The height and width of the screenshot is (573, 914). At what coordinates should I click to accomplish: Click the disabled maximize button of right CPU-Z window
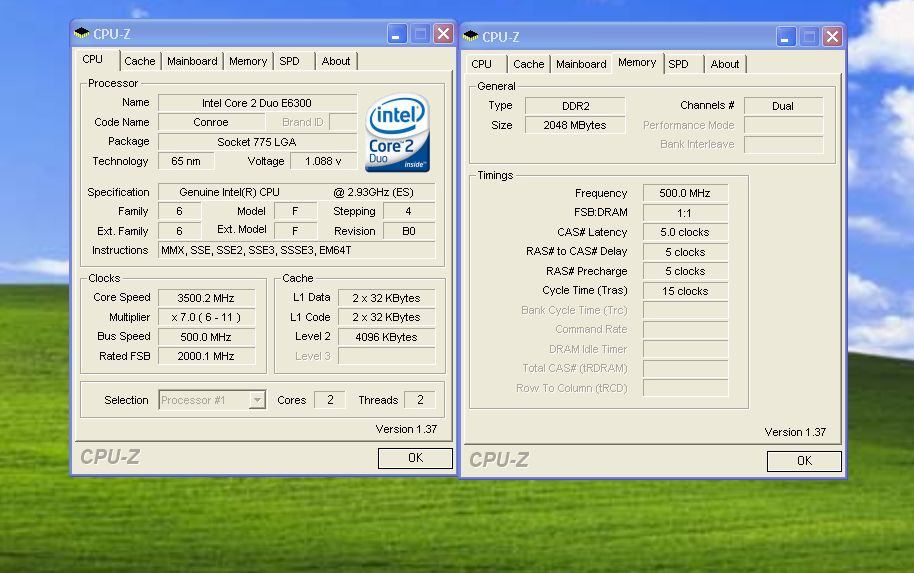point(809,37)
